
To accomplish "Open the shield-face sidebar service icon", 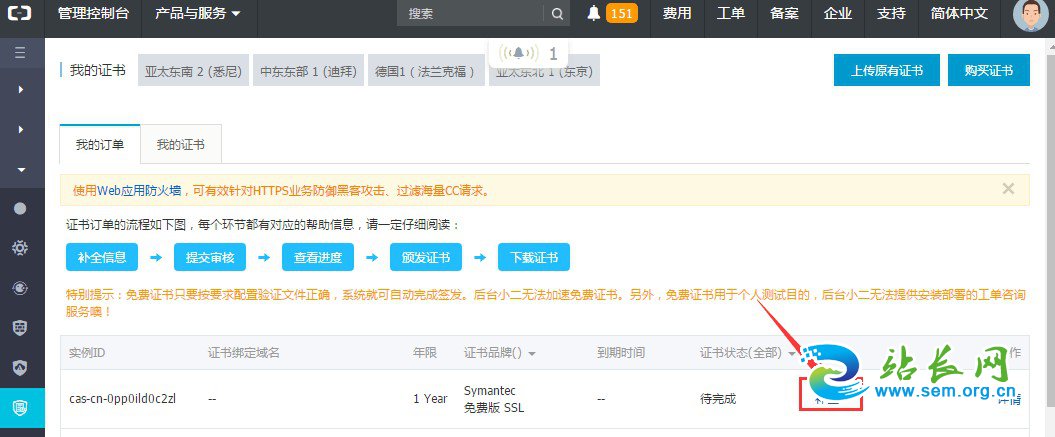I will (20, 328).
